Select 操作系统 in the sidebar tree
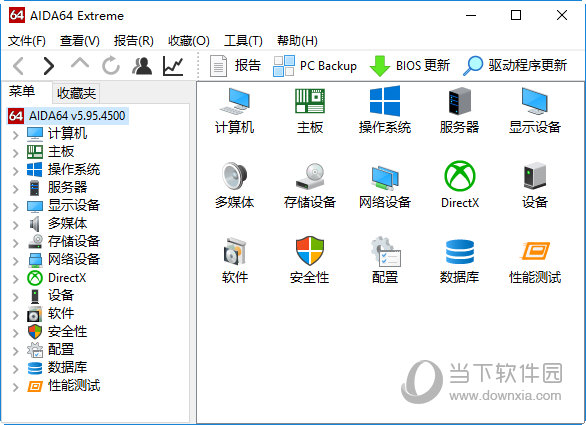Image resolution: width=586 pixels, height=425 pixels. pos(63,169)
